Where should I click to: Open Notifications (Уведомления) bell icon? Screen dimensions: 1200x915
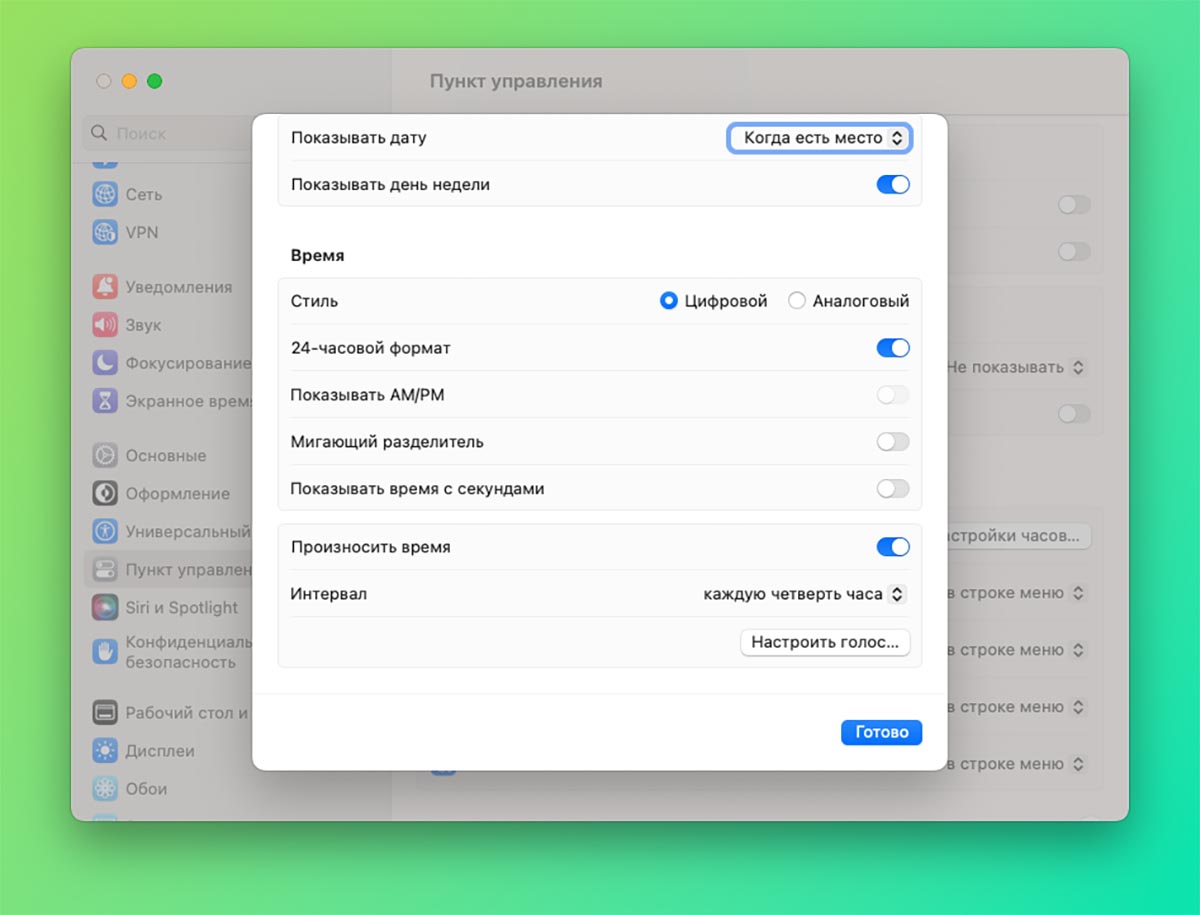pos(105,287)
